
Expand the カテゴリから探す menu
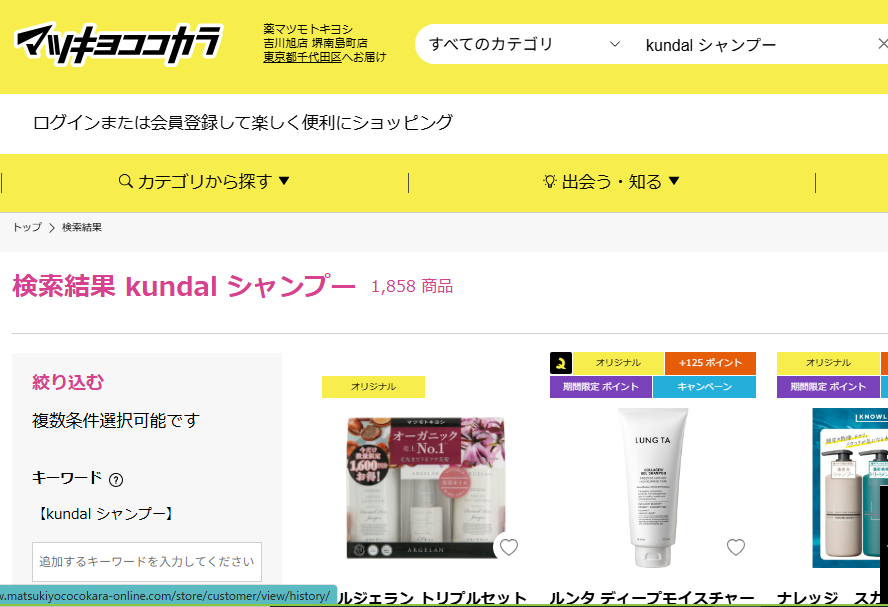pos(204,182)
